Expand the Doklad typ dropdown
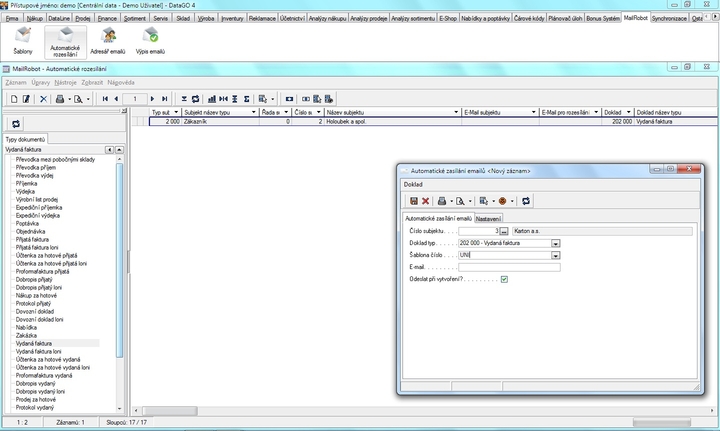The height and width of the screenshot is (431, 720). [556, 243]
